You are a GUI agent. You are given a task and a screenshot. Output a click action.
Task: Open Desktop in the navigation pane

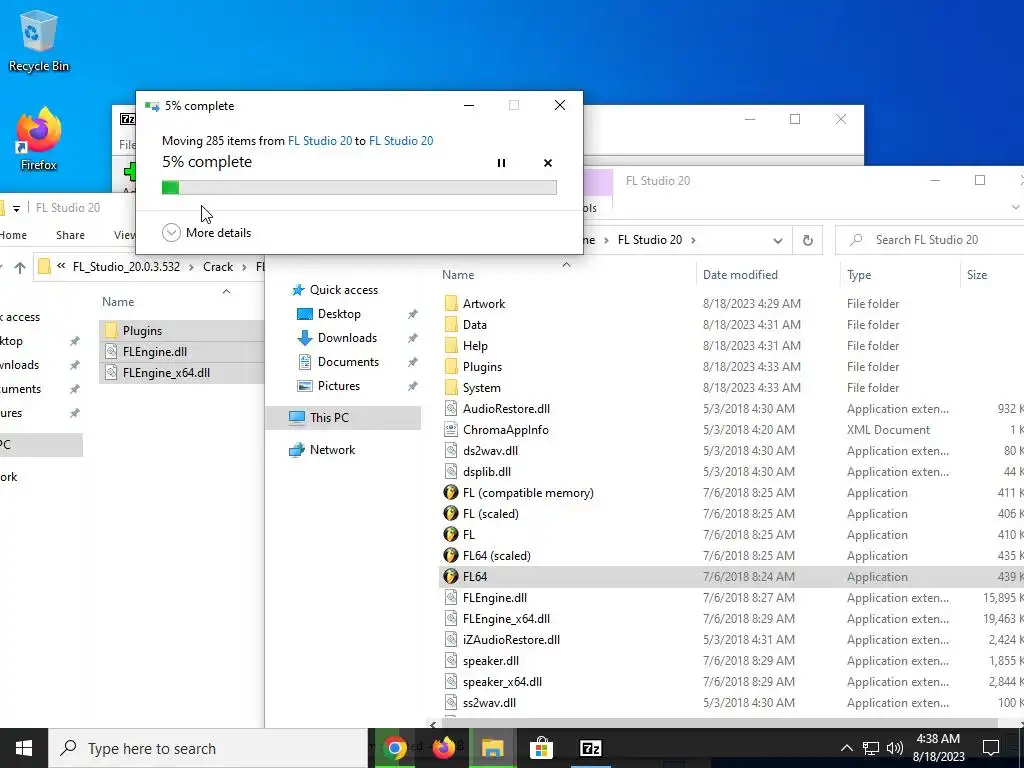339,314
